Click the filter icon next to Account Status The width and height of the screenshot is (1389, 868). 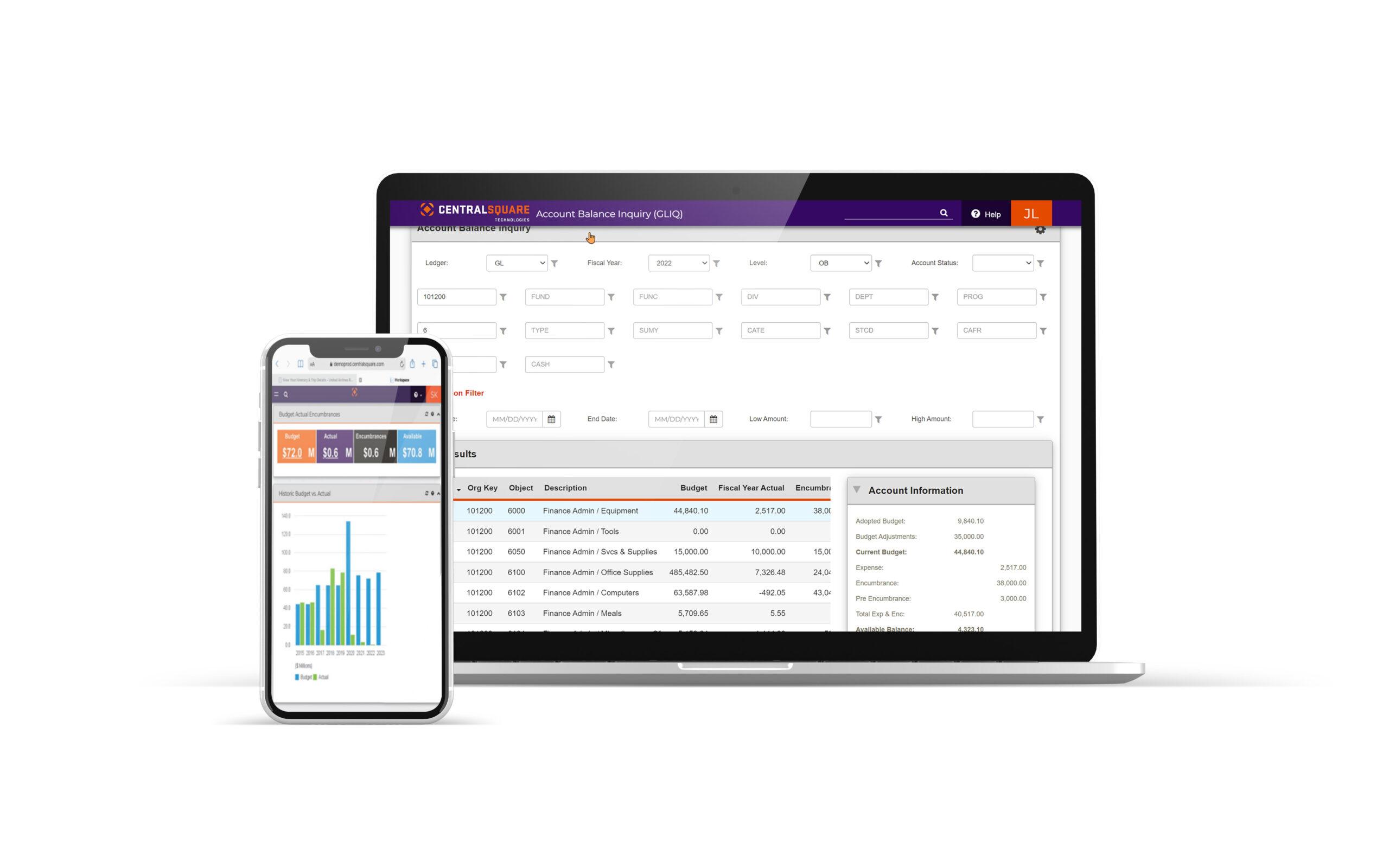(1043, 264)
